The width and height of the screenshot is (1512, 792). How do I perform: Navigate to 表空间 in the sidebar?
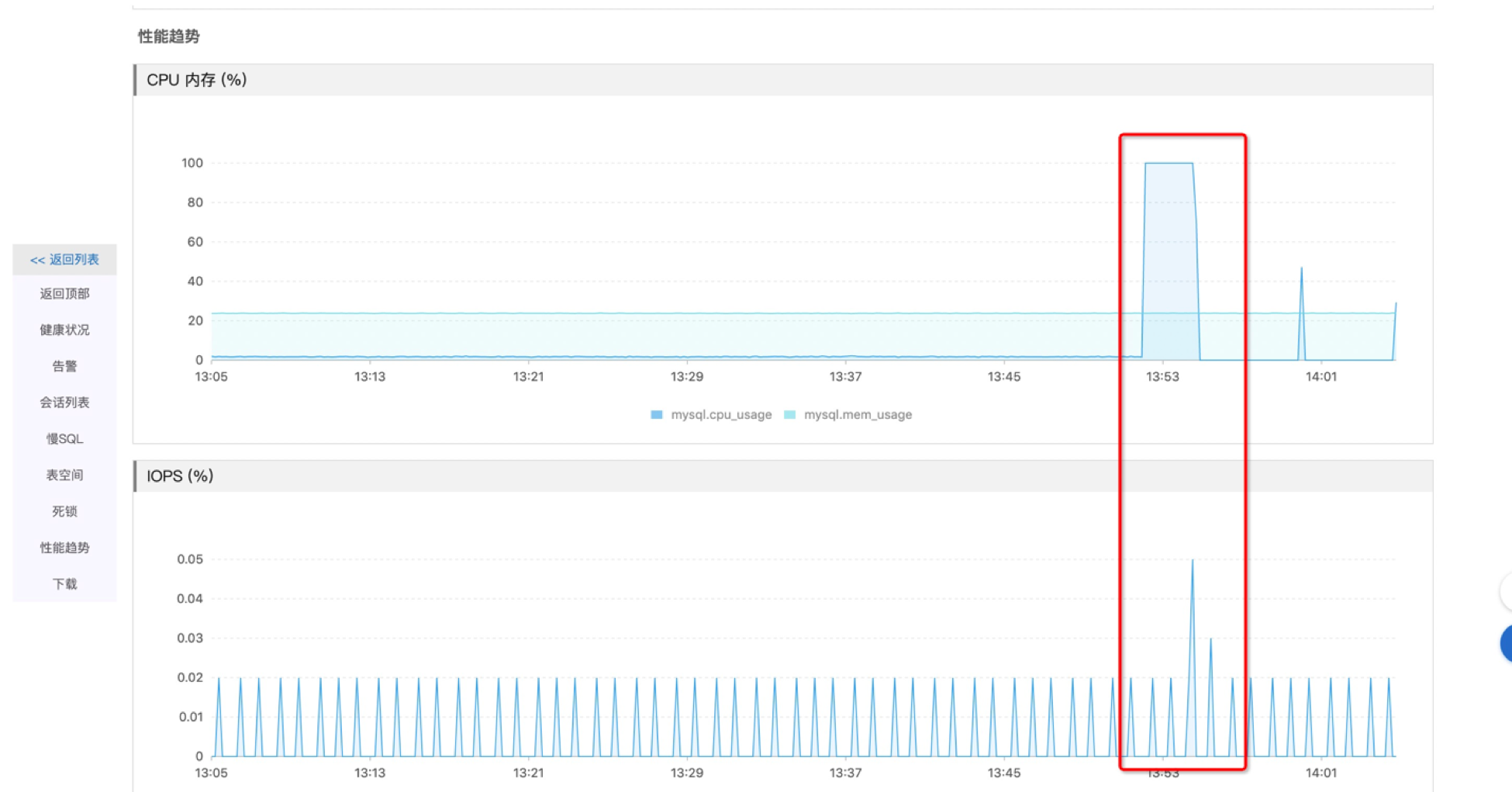point(64,475)
